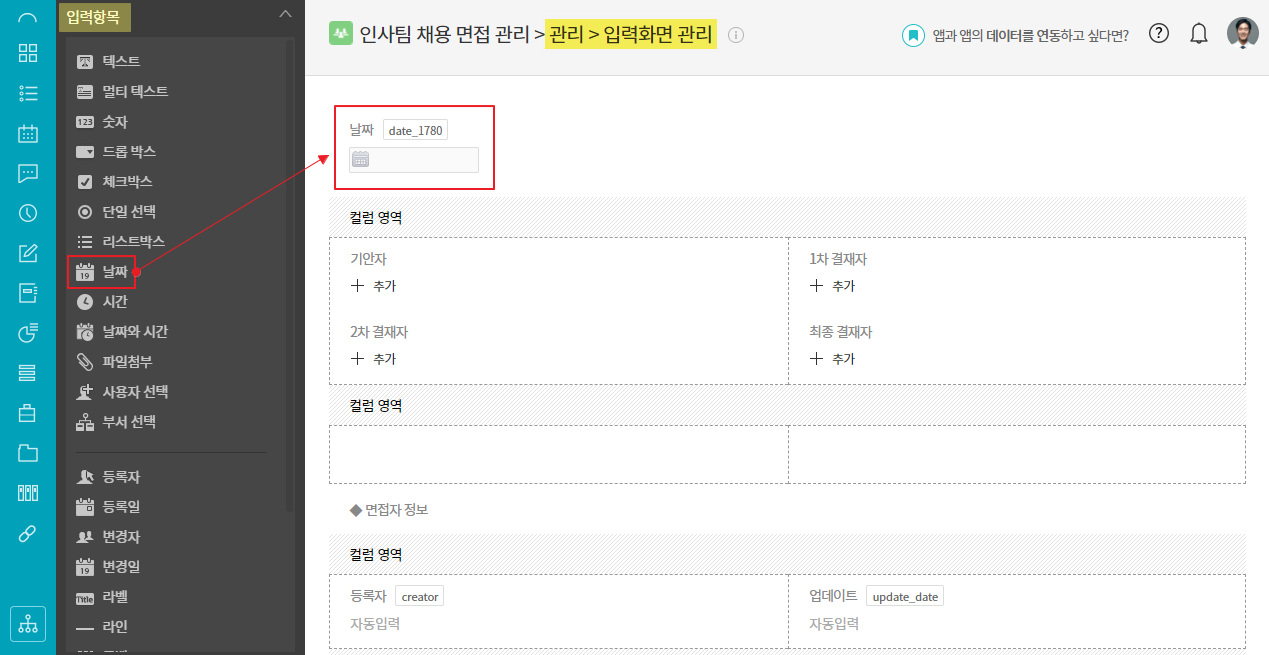The height and width of the screenshot is (655, 1269).
Task: Click the date_1780 date input field
Action: point(414,160)
